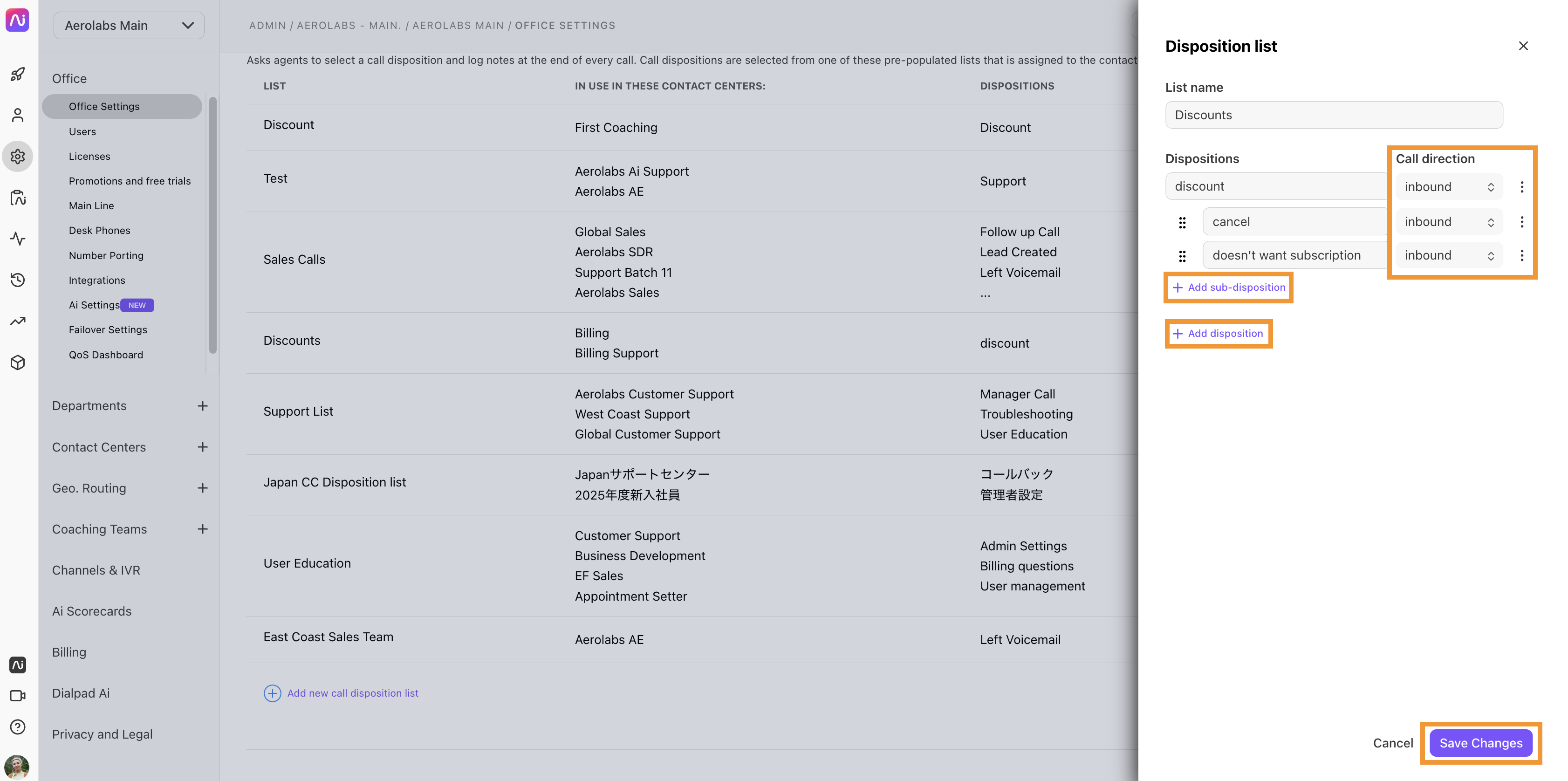
Task: Click the Office Settings menu item
Action: point(104,106)
